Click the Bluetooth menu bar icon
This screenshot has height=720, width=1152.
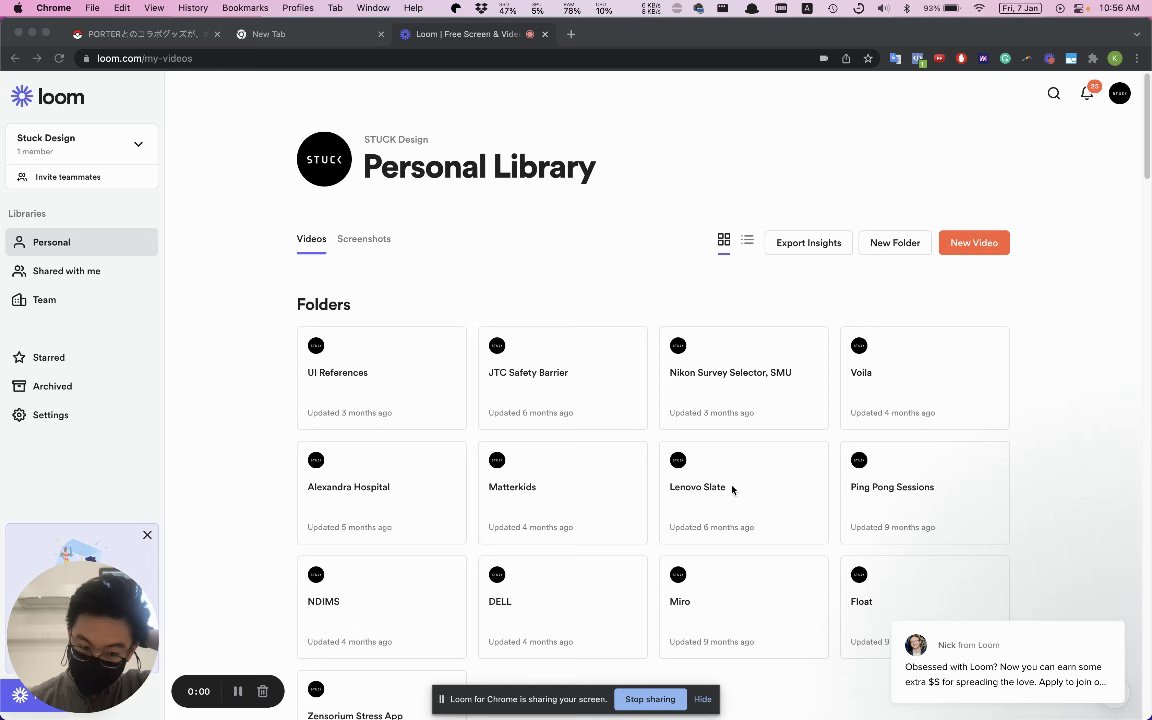click(x=906, y=8)
